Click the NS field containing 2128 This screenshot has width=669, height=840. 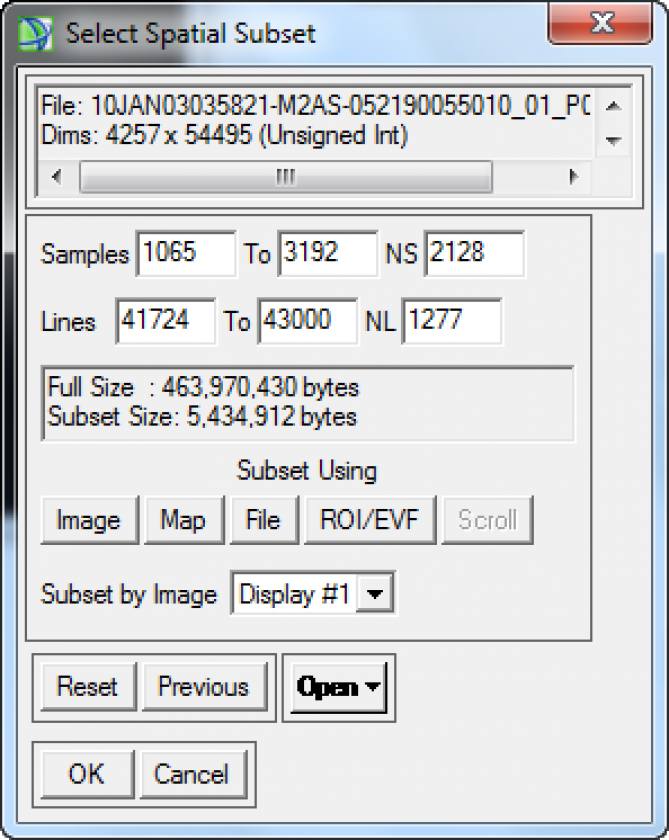474,253
